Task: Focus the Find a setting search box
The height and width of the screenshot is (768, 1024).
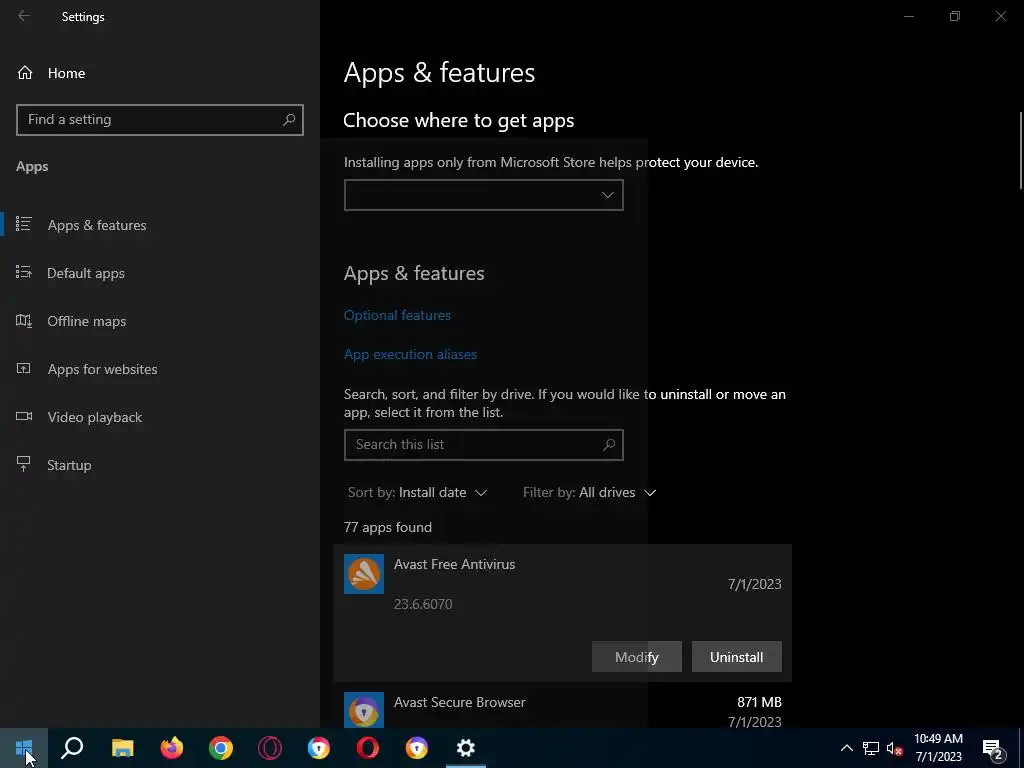Action: 160,120
